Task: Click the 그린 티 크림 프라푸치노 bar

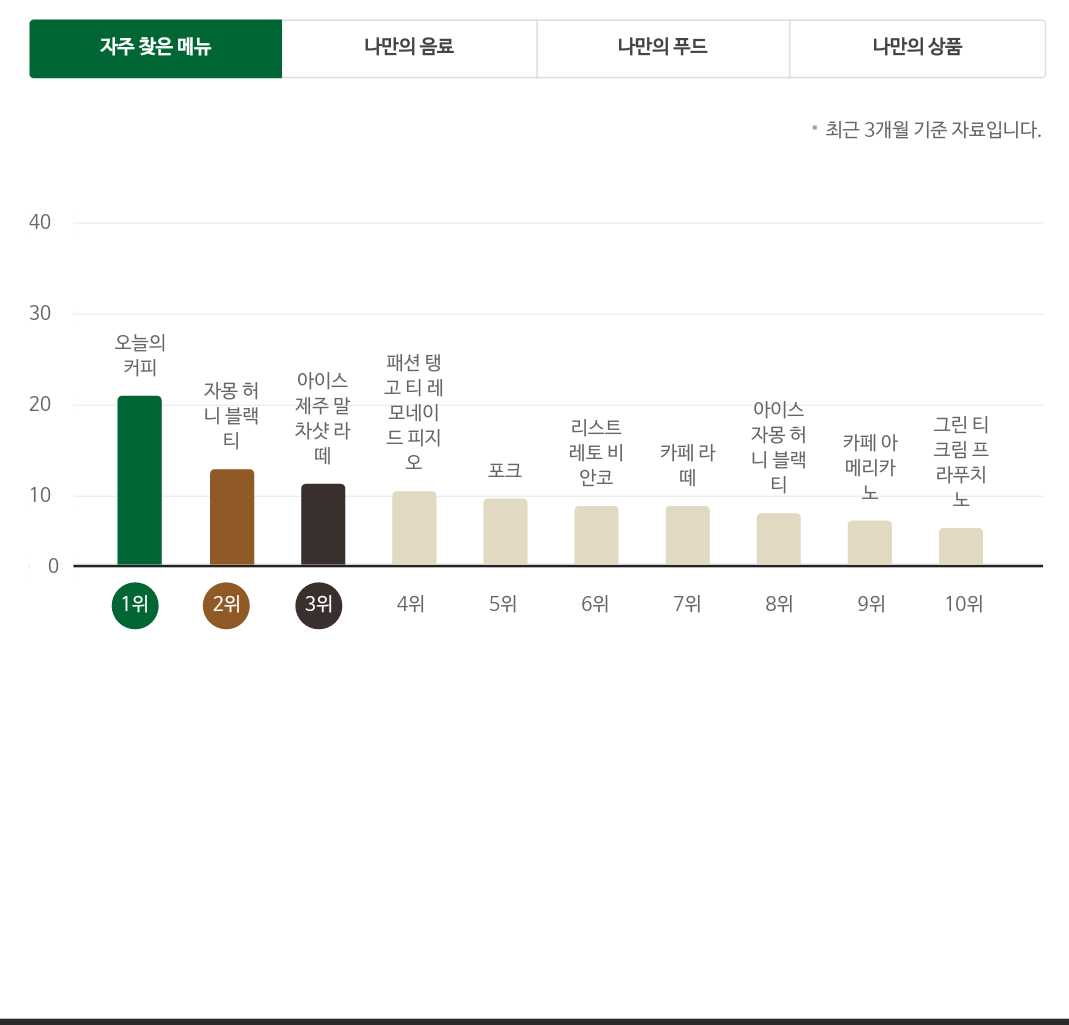Action: 960,546
